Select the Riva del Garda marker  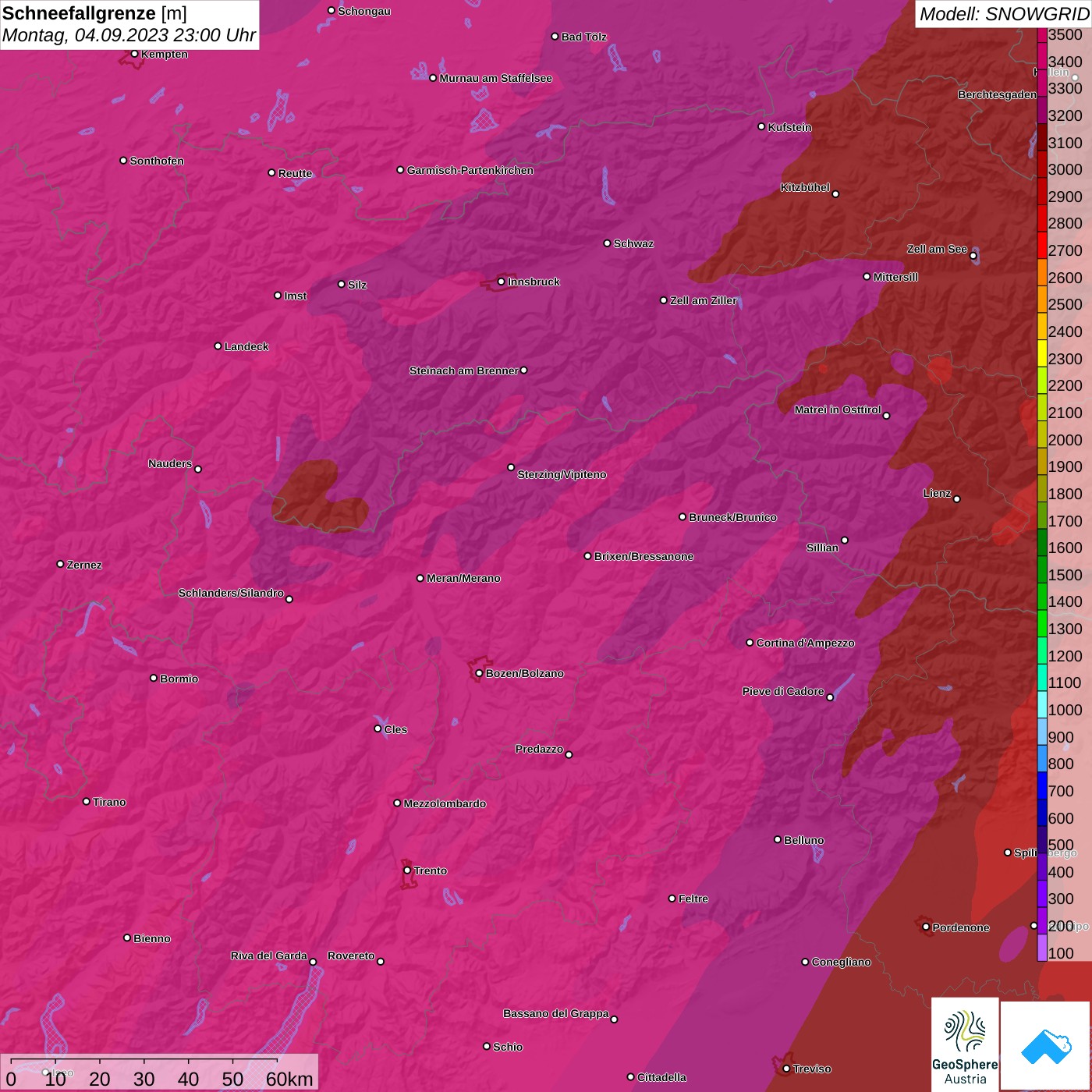pos(313,962)
